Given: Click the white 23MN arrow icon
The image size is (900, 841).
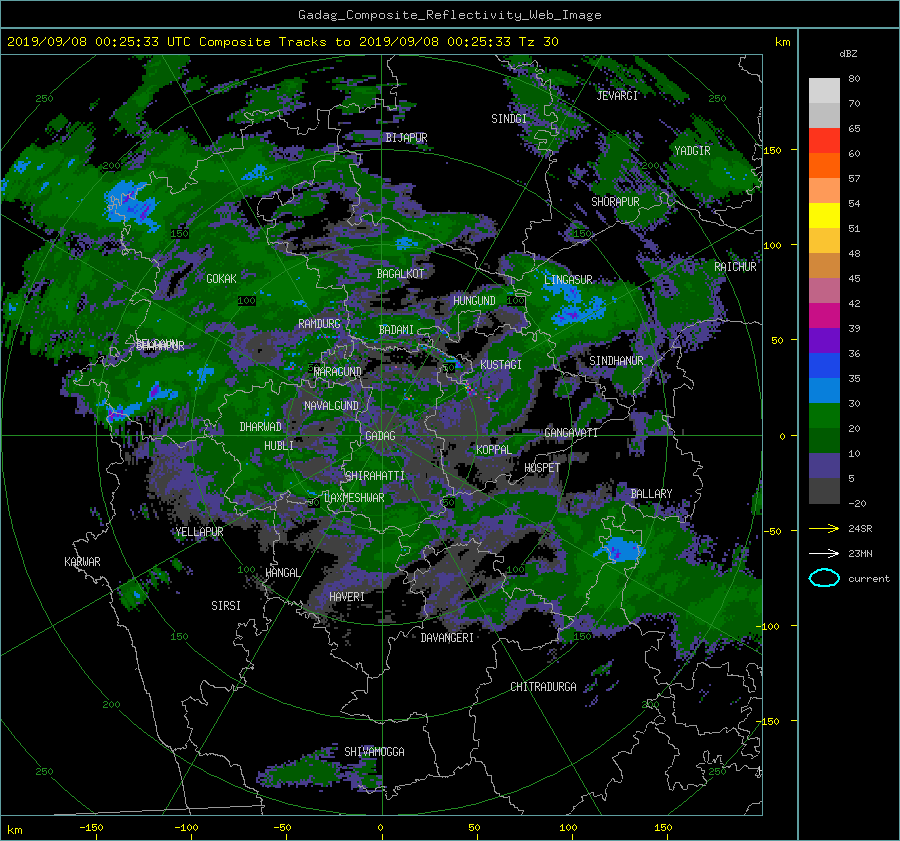Looking at the screenshot, I should 824,553.
